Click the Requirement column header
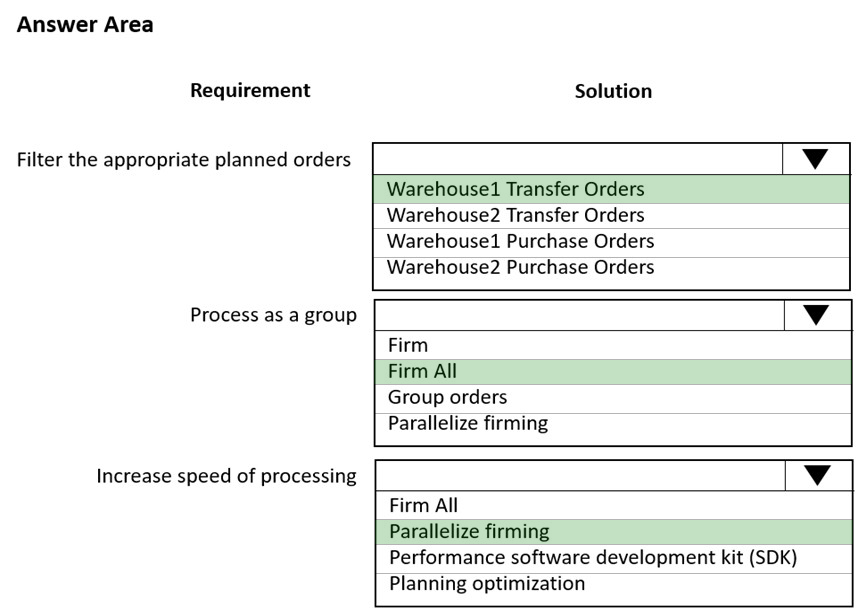Image resolution: width=858 pixels, height=610 pixels. 250,90
